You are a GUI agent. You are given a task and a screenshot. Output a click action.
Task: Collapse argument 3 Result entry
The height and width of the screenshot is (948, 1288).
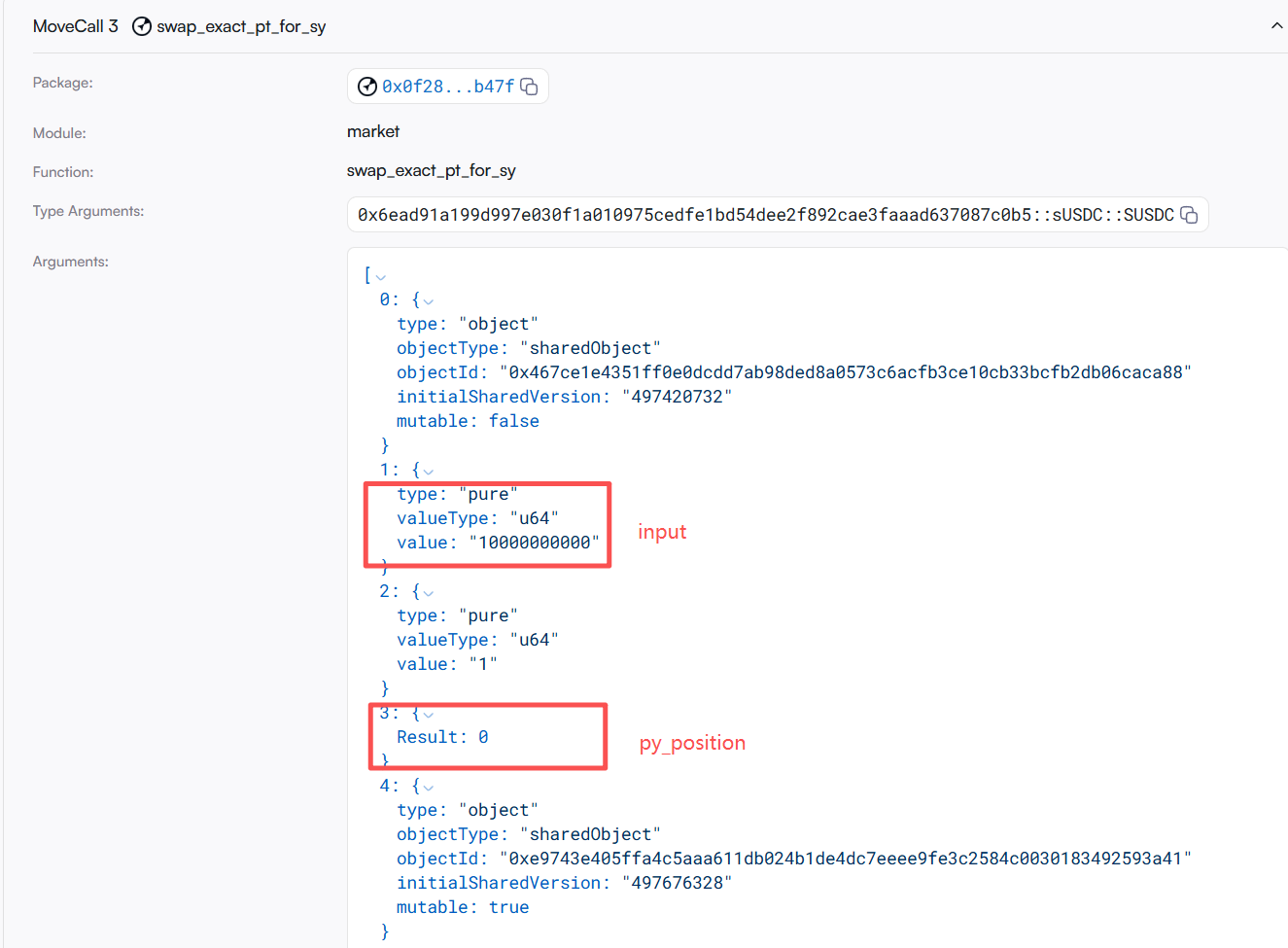coord(429,715)
